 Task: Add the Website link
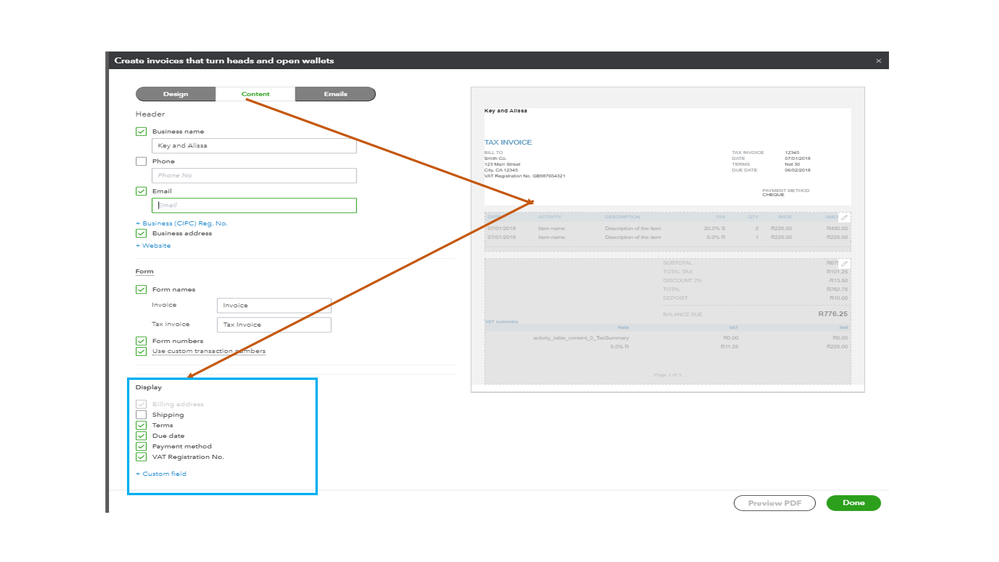153,245
